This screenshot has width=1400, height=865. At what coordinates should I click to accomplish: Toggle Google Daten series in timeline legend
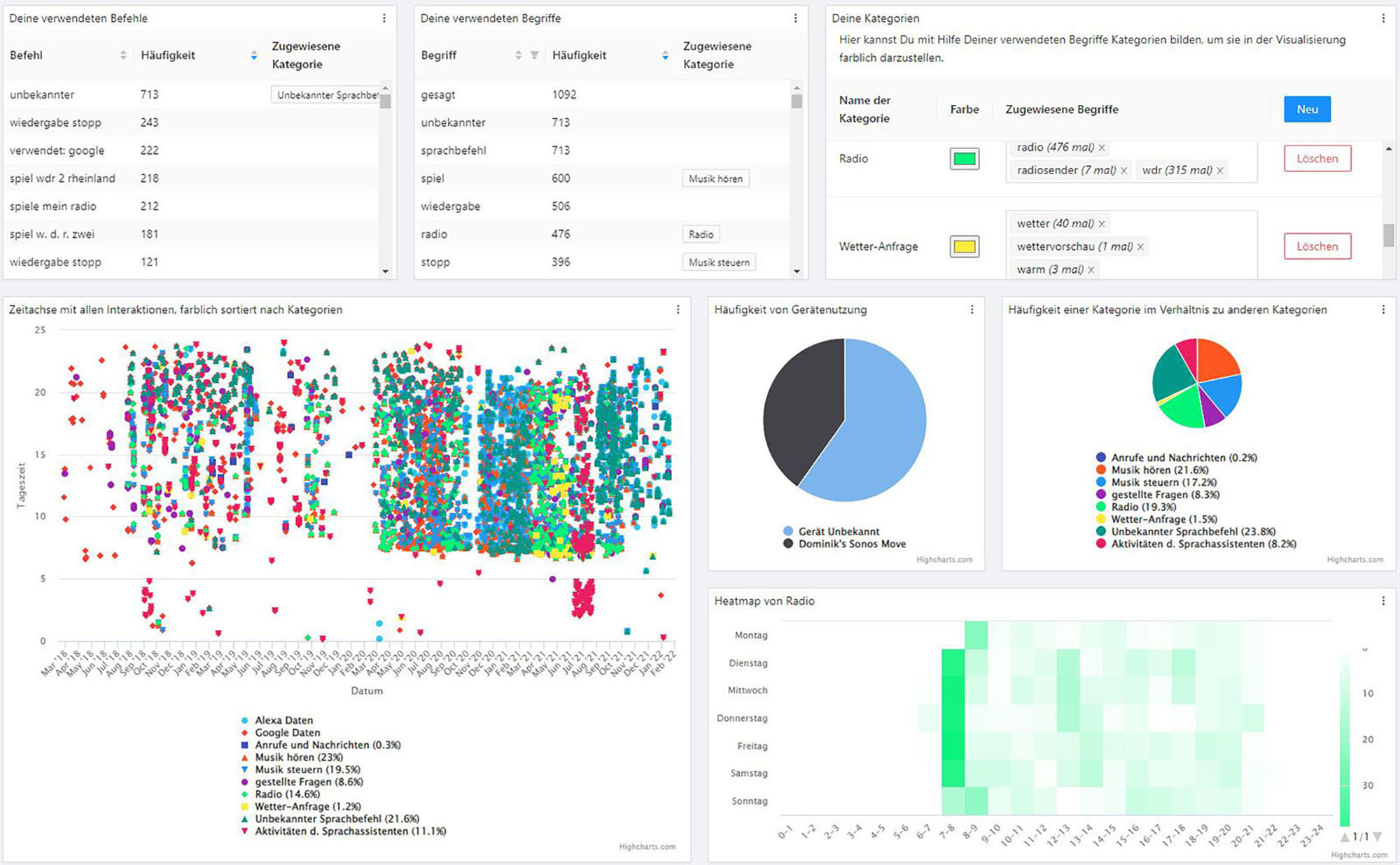coord(287,733)
